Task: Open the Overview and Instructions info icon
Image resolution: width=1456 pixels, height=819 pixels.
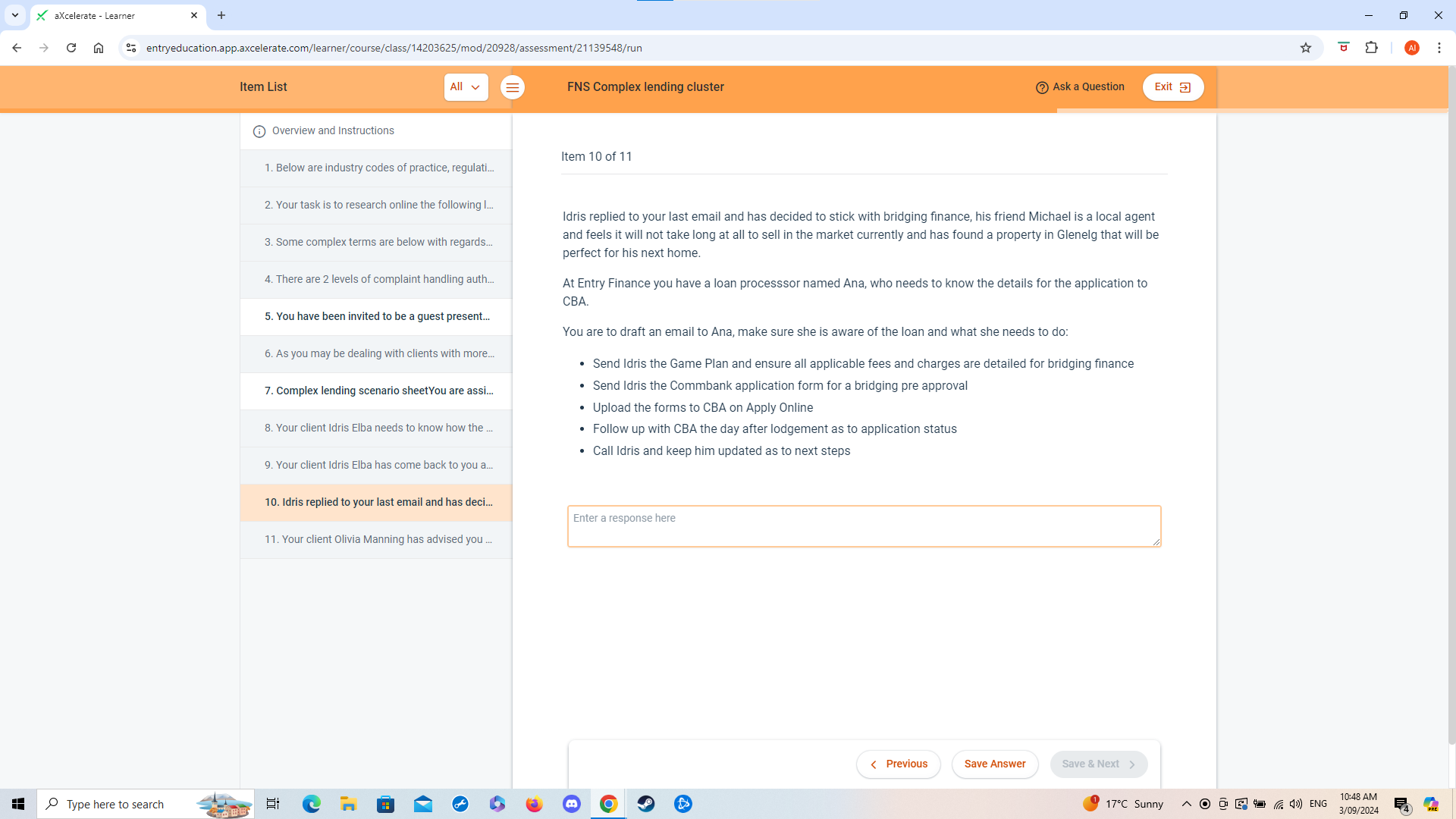Action: click(x=259, y=131)
